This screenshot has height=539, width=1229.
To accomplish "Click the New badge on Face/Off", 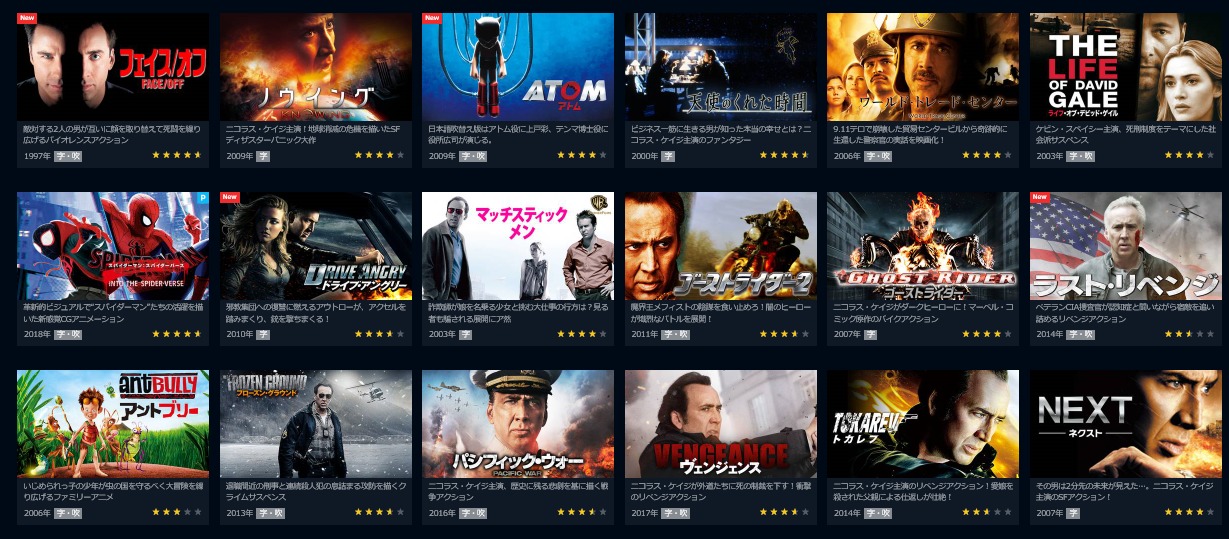I will [27, 18].
